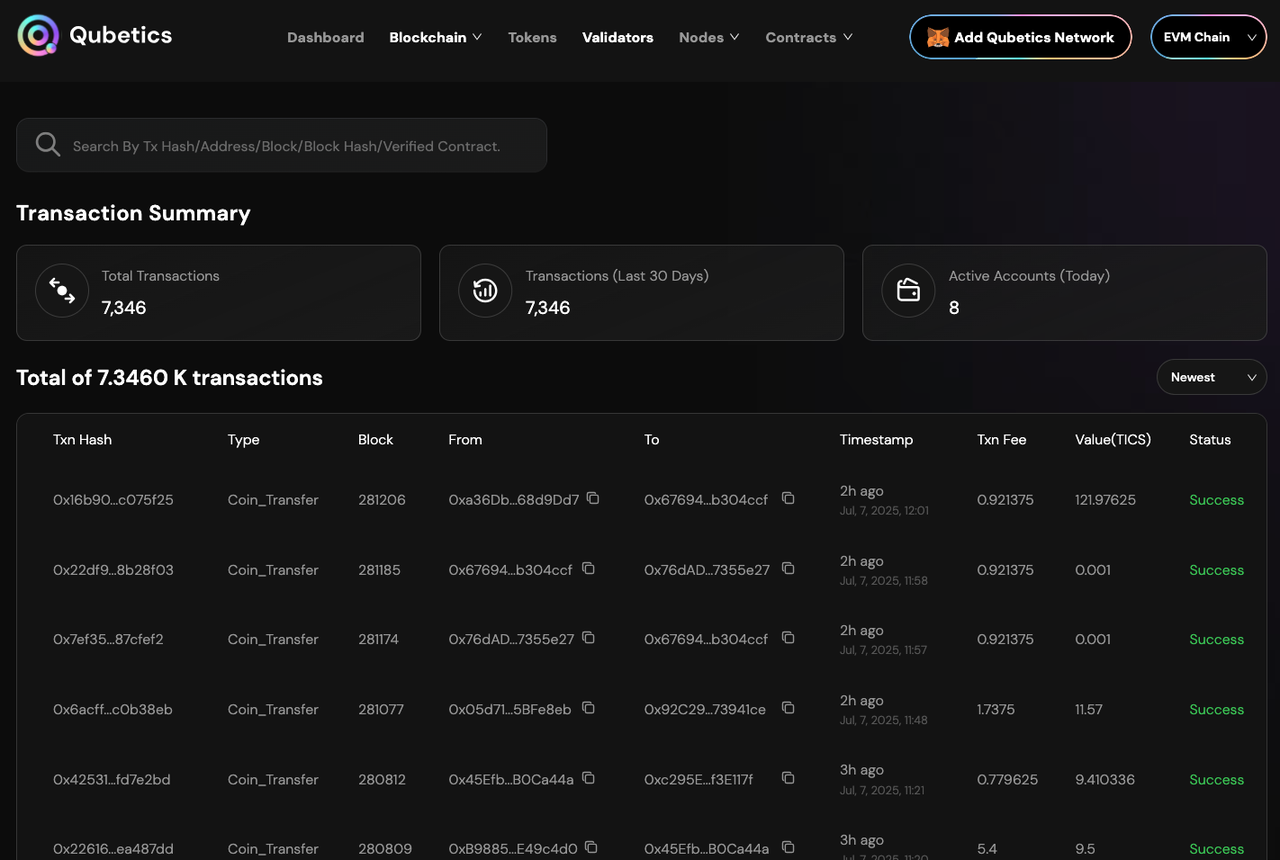Click the Qubetics logo icon
Viewport: 1280px width, 860px height.
pyautogui.click(x=38, y=36)
